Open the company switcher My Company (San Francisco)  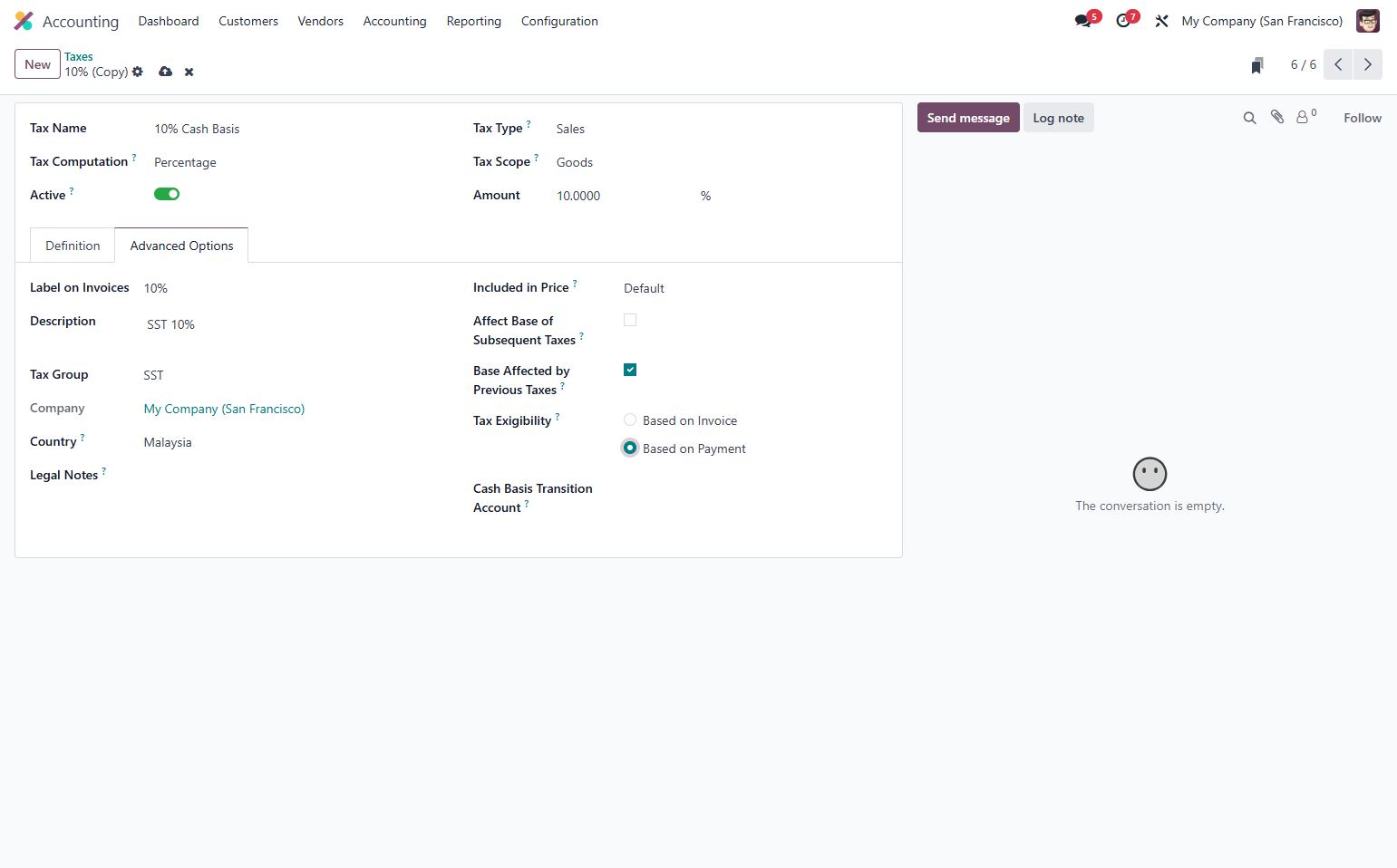(1262, 21)
